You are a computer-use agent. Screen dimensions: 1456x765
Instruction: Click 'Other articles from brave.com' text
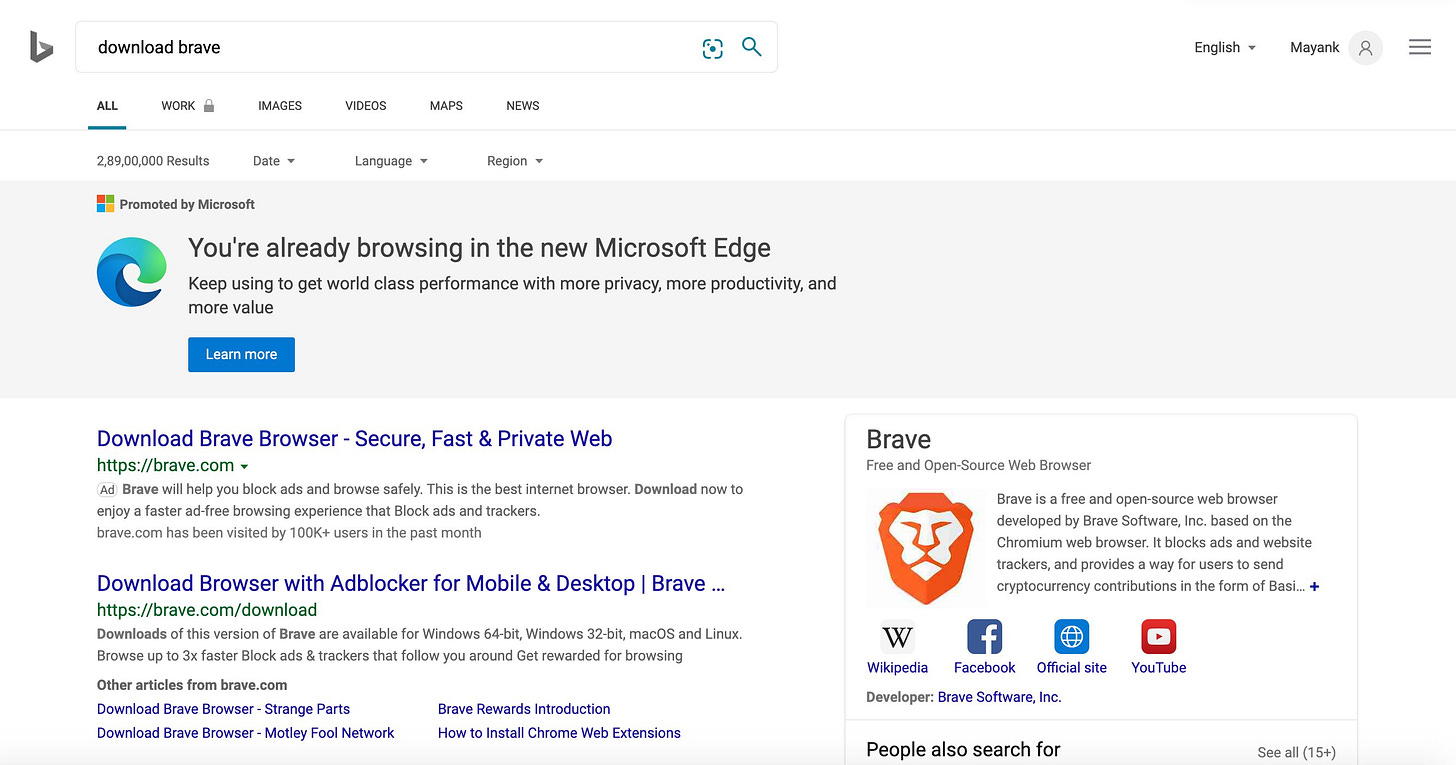(x=192, y=685)
